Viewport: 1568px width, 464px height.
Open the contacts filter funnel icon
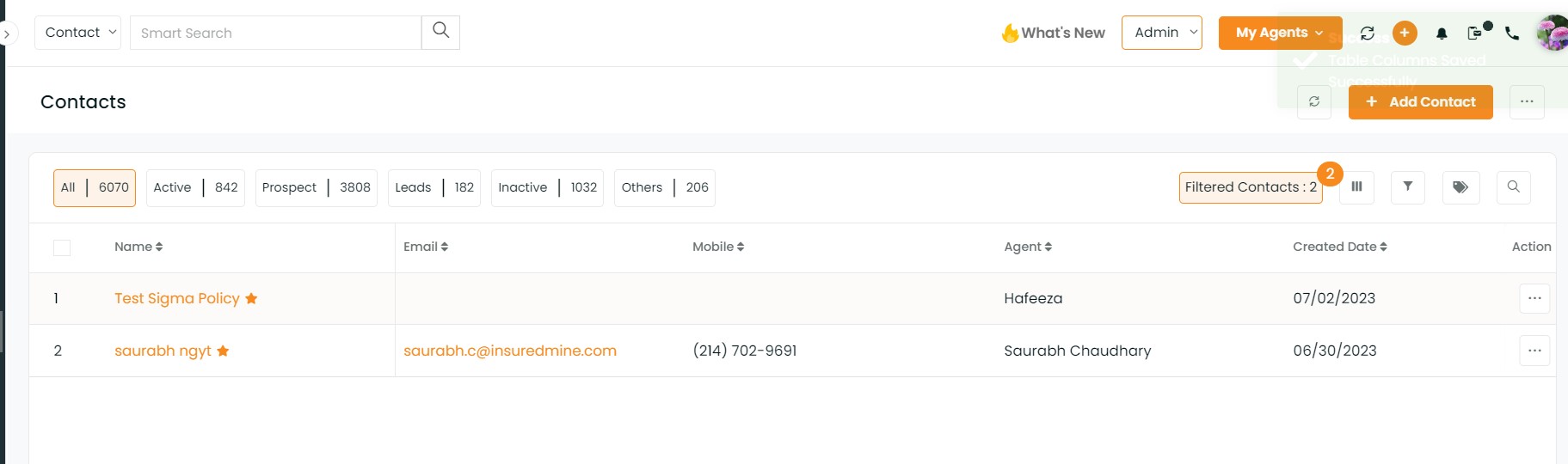click(1408, 186)
